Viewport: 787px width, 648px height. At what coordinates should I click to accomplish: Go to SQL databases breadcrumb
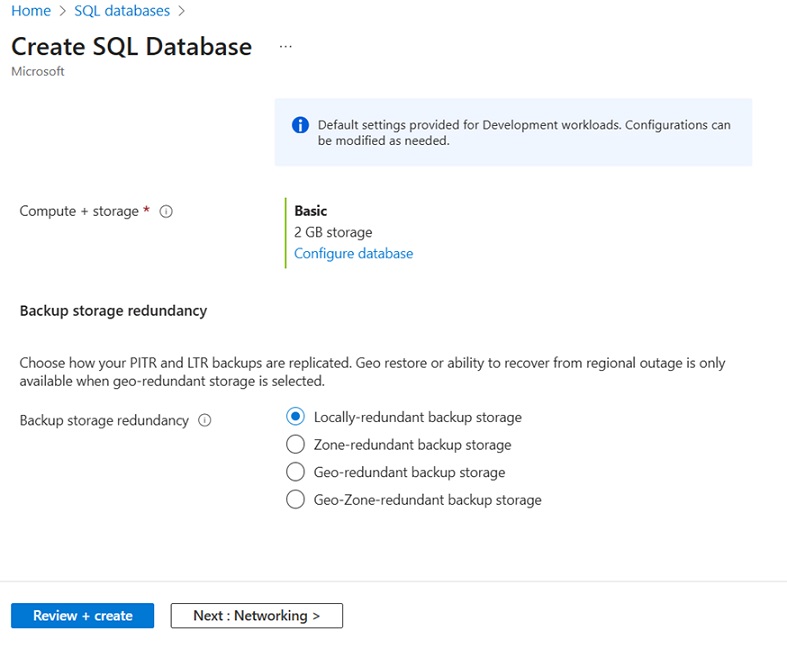coord(122,11)
